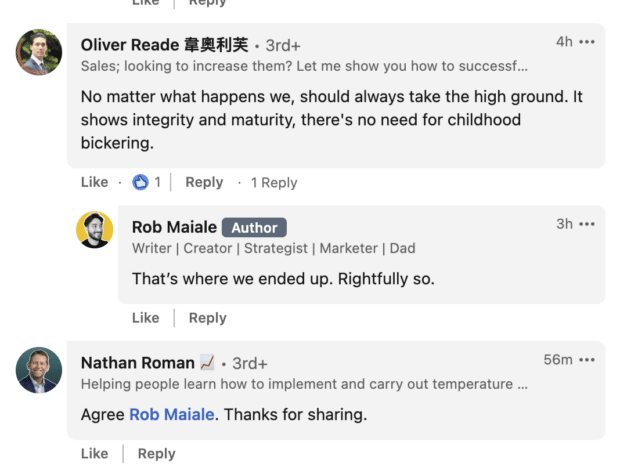Image resolution: width=620 pixels, height=470 pixels.
Task: Click the Author badge on Rob's reply
Action: click(254, 227)
